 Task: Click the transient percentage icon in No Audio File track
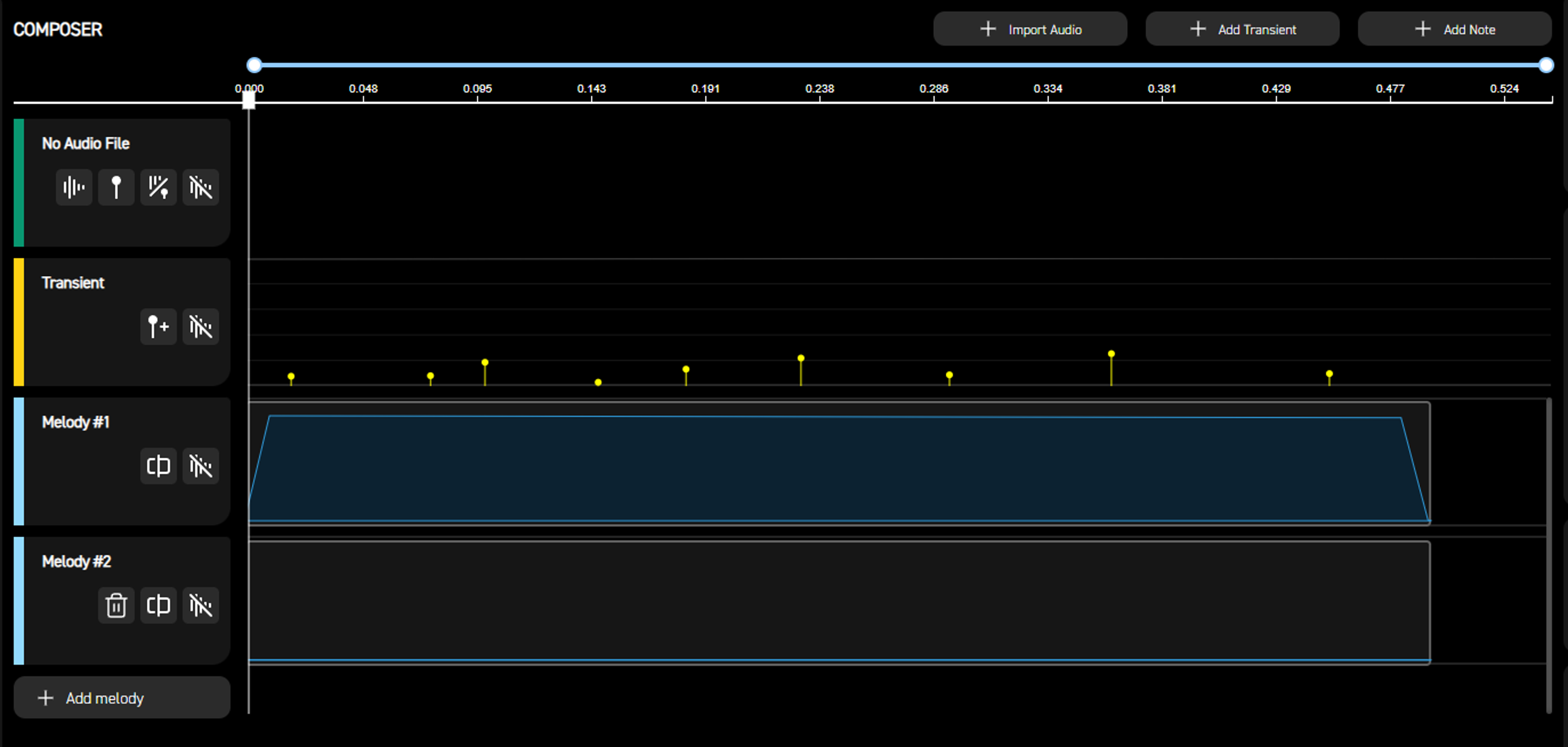point(158,187)
